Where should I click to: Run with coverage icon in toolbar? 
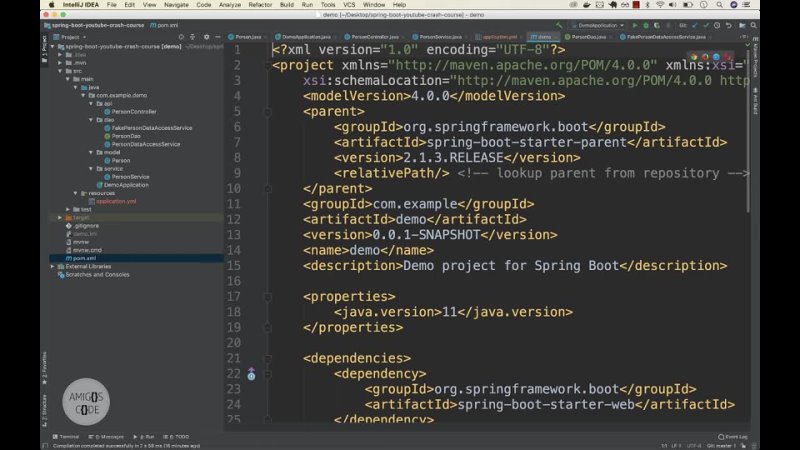click(x=657, y=25)
